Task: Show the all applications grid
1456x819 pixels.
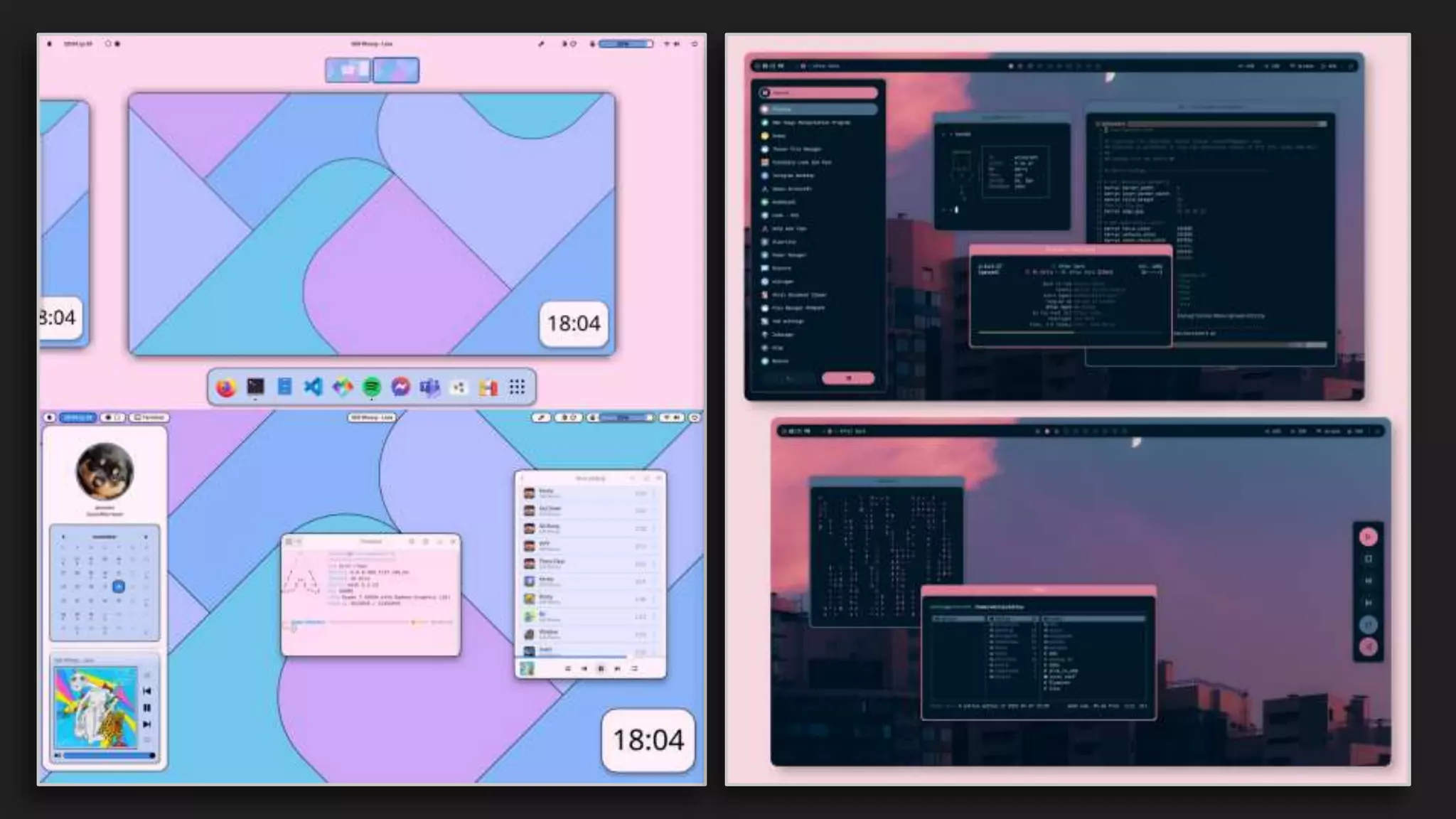Action: coord(517,387)
